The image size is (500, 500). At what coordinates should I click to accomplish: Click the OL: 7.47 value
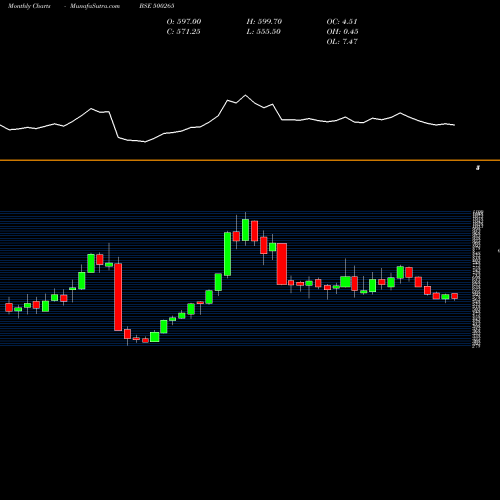(342, 42)
